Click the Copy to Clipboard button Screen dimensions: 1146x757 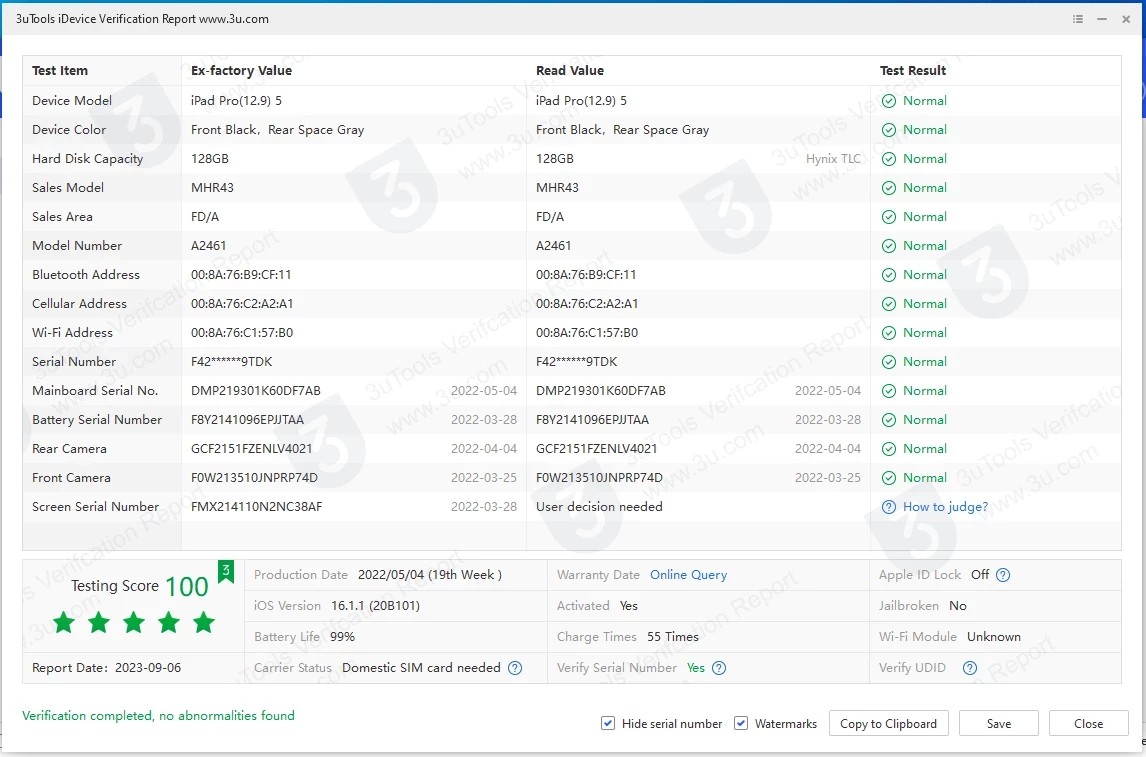click(x=889, y=723)
